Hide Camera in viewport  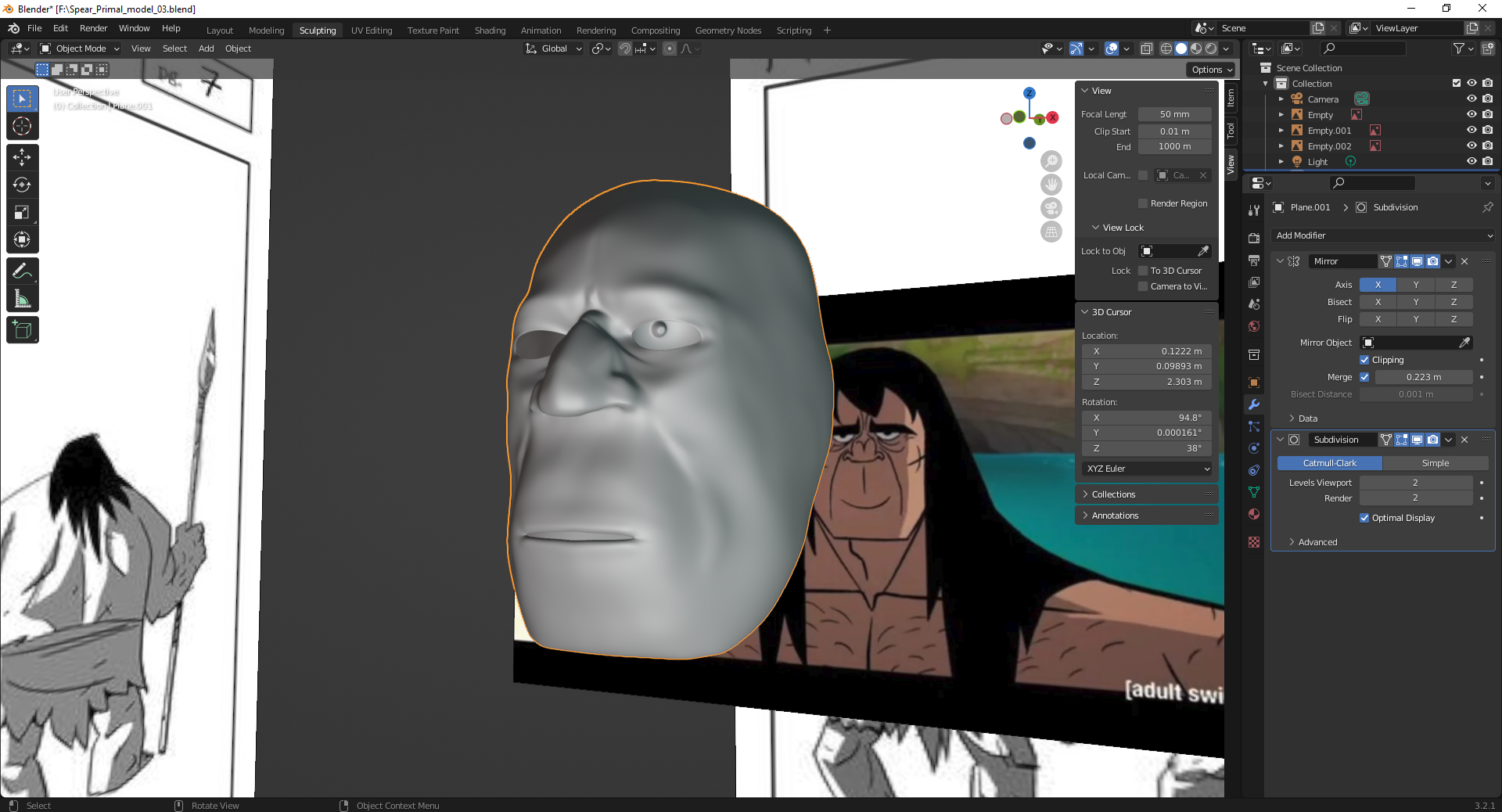tap(1471, 99)
